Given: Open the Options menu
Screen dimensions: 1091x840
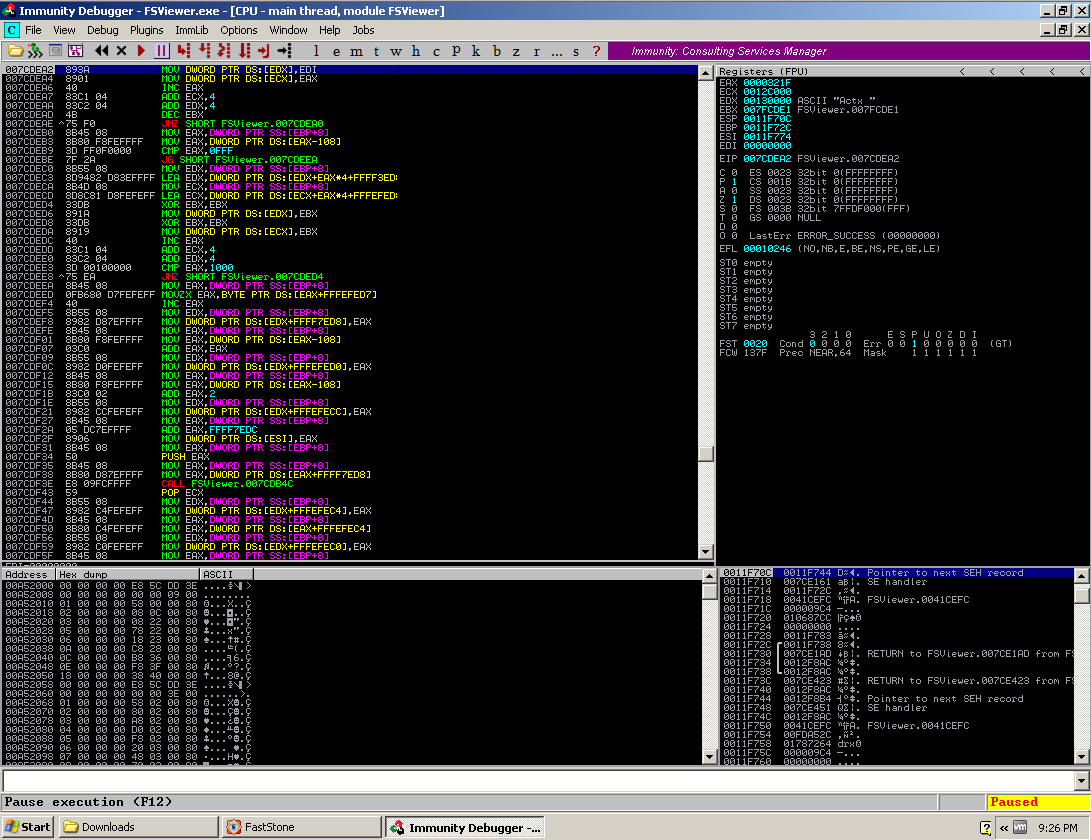Looking at the screenshot, I should (239, 30).
